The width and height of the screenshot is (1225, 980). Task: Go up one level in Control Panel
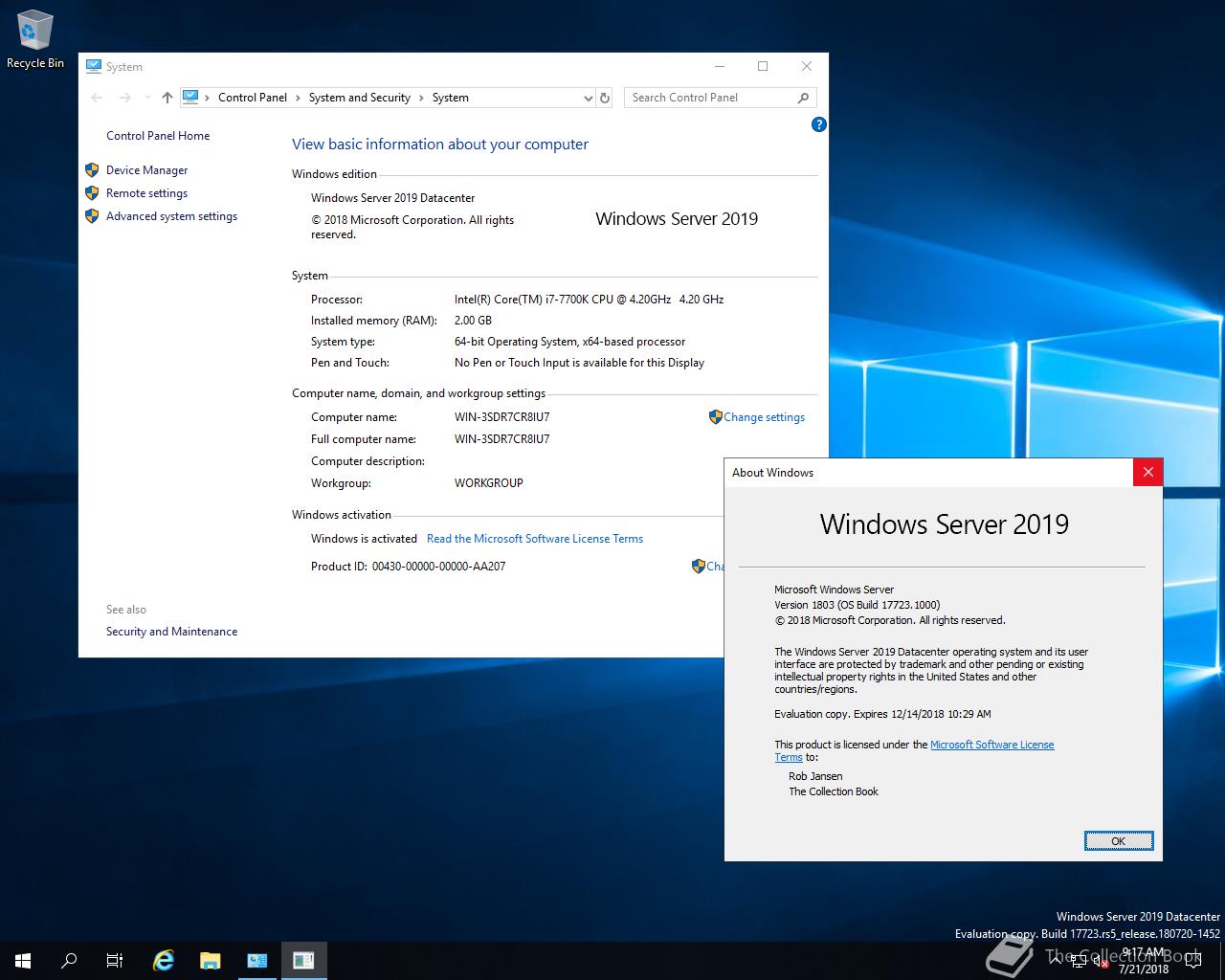click(x=167, y=98)
